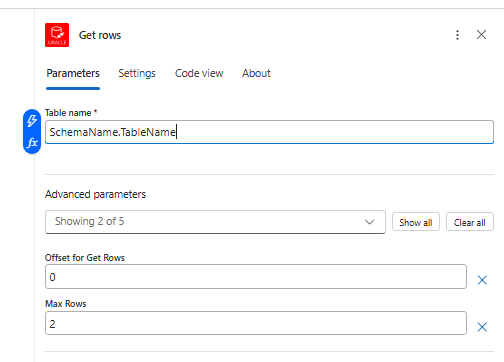The image size is (504, 362).
Task: Open the three-dot more options menu
Action: pos(457,35)
